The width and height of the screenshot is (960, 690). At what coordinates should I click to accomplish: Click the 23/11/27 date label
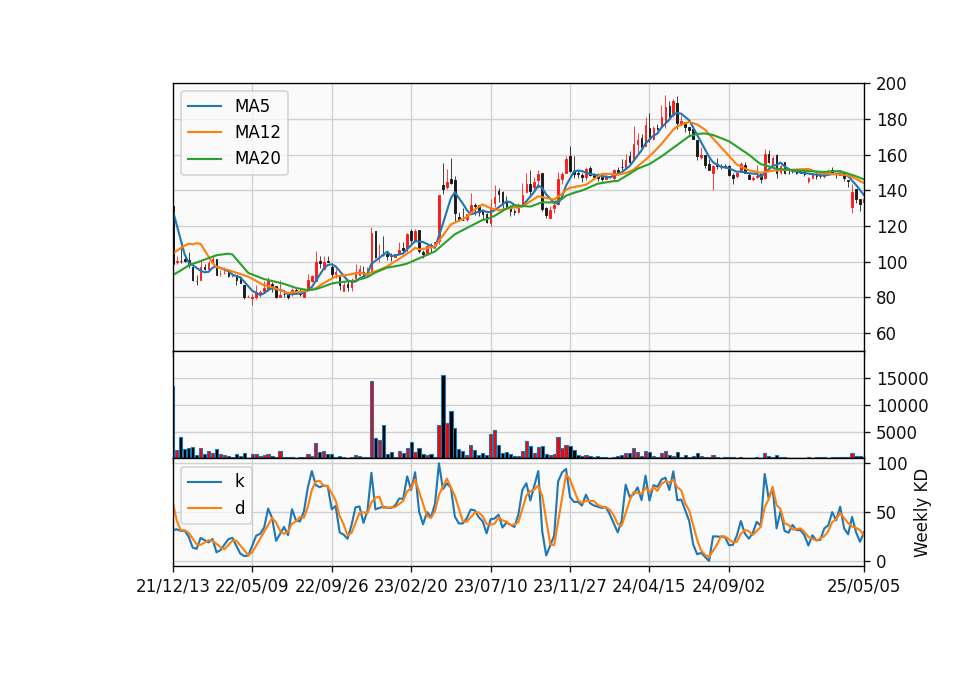[x=570, y=586]
